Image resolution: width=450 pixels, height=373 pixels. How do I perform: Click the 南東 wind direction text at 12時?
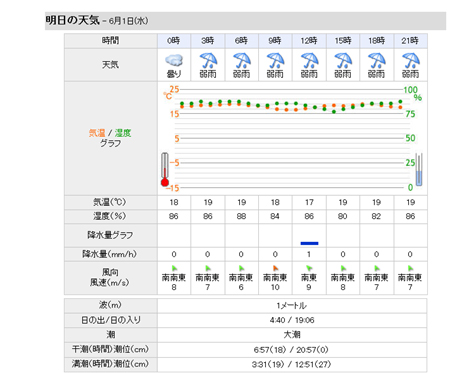pyautogui.click(x=309, y=277)
